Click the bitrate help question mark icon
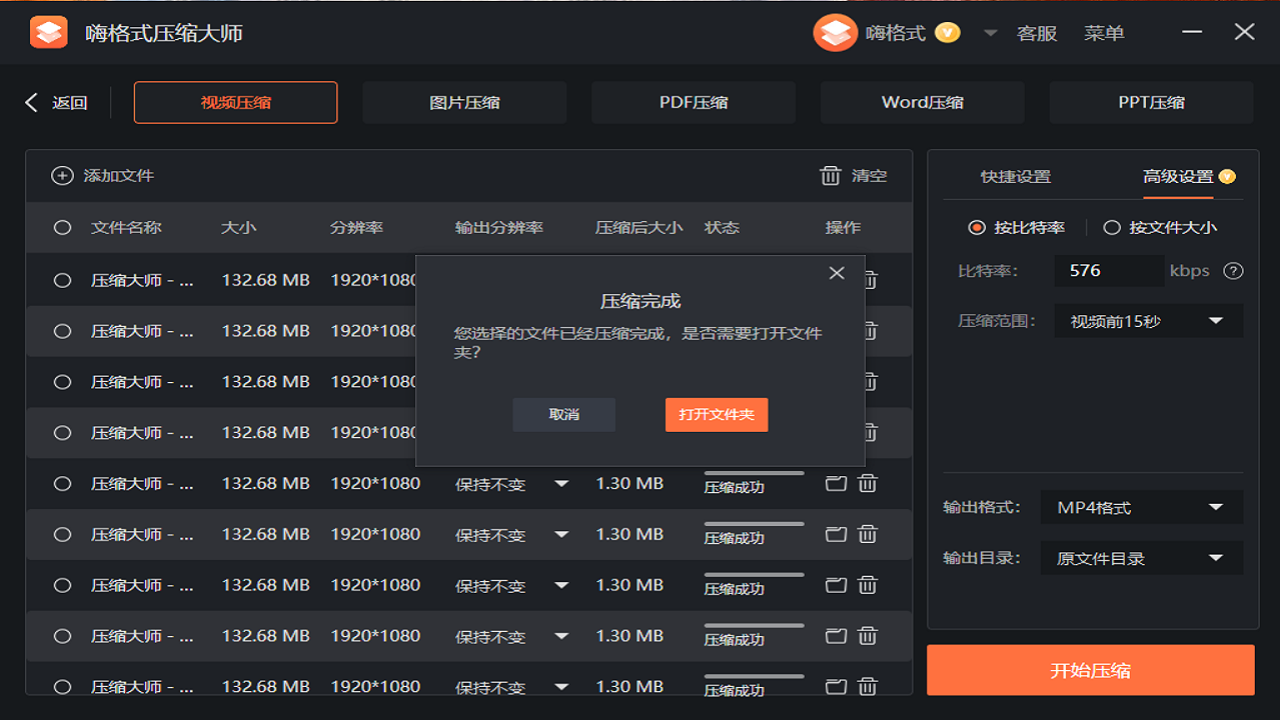1280x720 pixels. pyautogui.click(x=1234, y=271)
